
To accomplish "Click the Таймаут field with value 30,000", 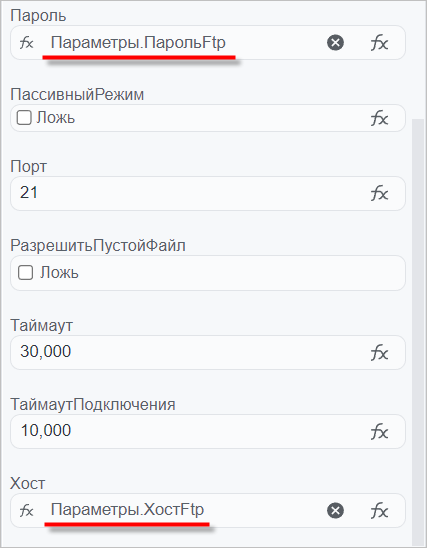I will 189,352.
